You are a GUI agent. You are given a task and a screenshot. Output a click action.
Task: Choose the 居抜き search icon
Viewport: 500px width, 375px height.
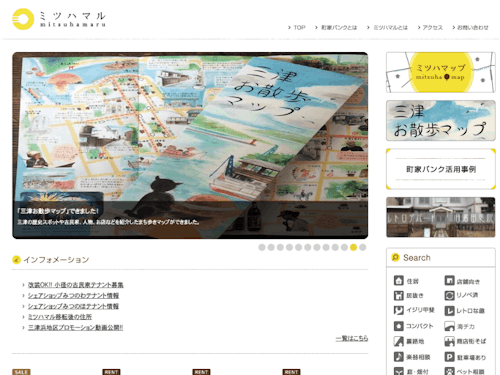(399, 296)
